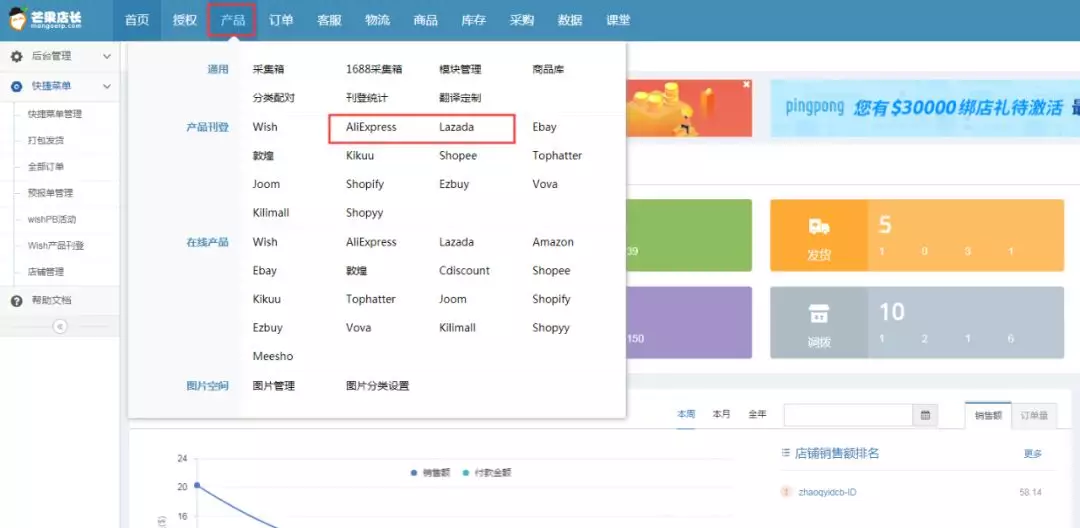Click the date range input field
1080x528 pixels.
click(848, 415)
